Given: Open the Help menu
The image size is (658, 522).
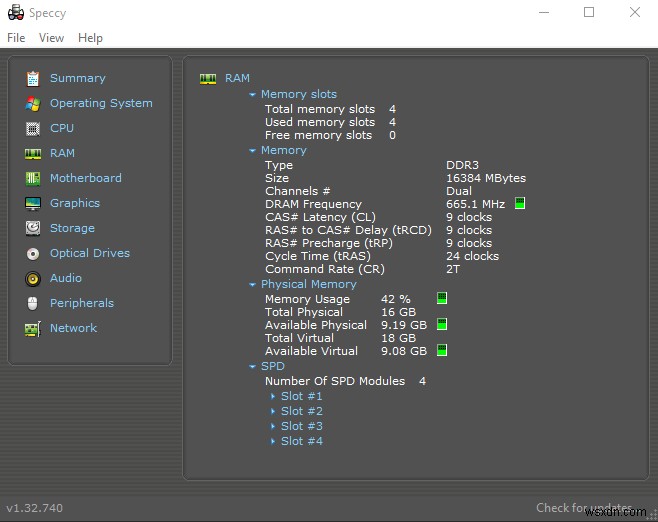Looking at the screenshot, I should (90, 38).
